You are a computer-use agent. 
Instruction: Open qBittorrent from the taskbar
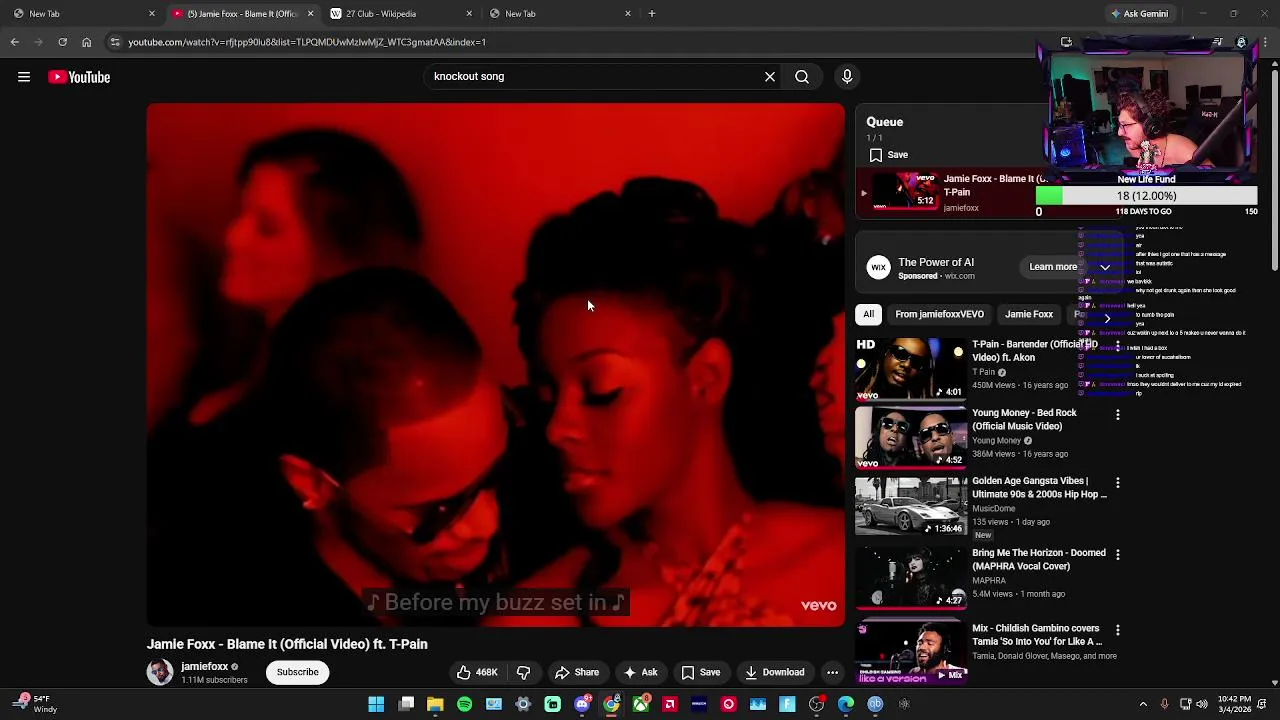pos(875,704)
